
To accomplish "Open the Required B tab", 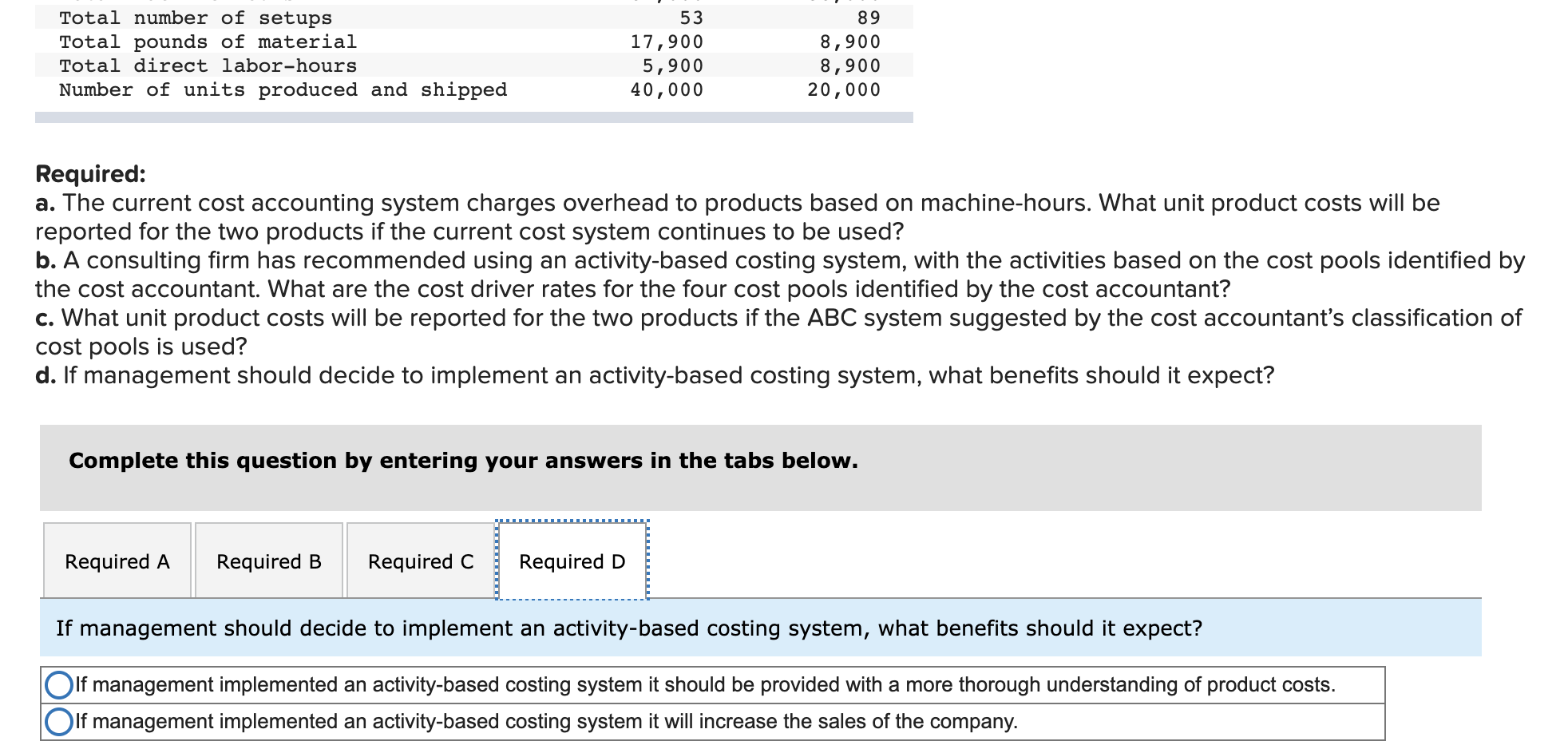I will pos(268,561).
